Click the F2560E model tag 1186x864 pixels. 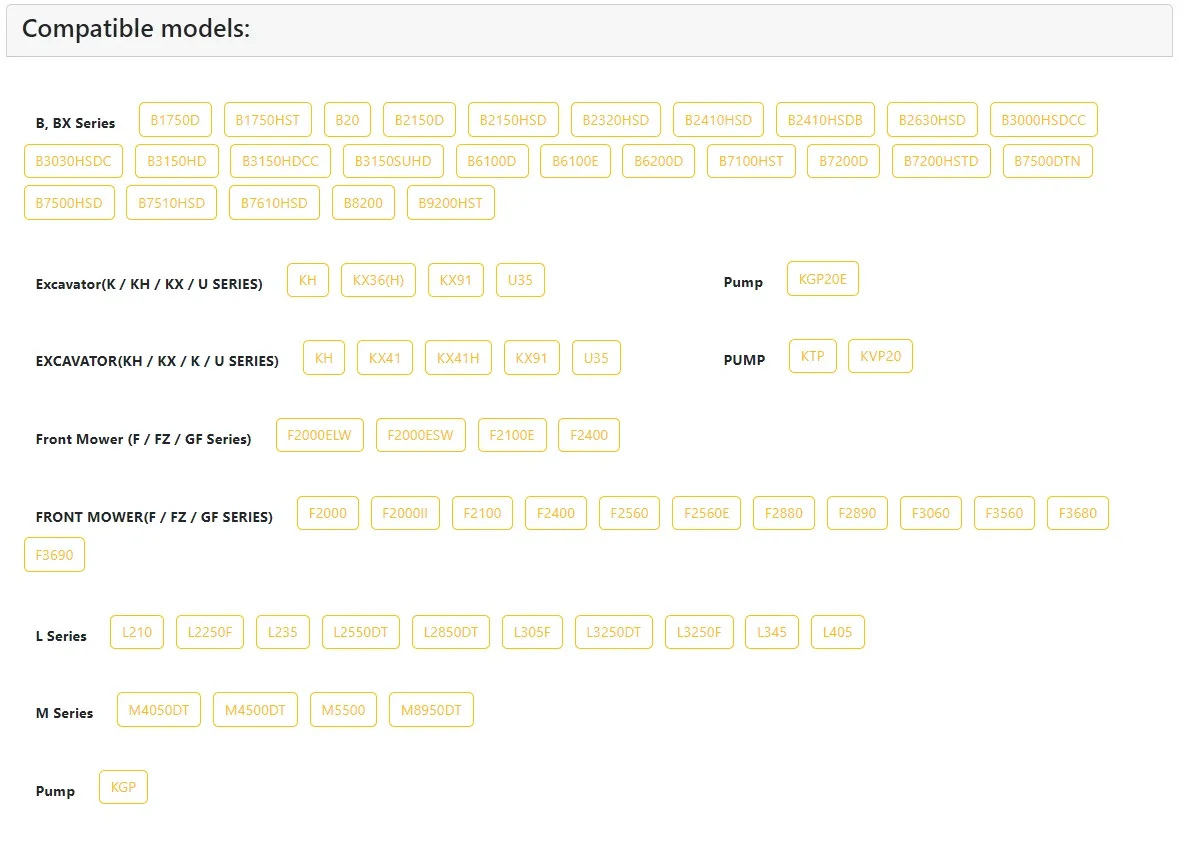tap(706, 513)
